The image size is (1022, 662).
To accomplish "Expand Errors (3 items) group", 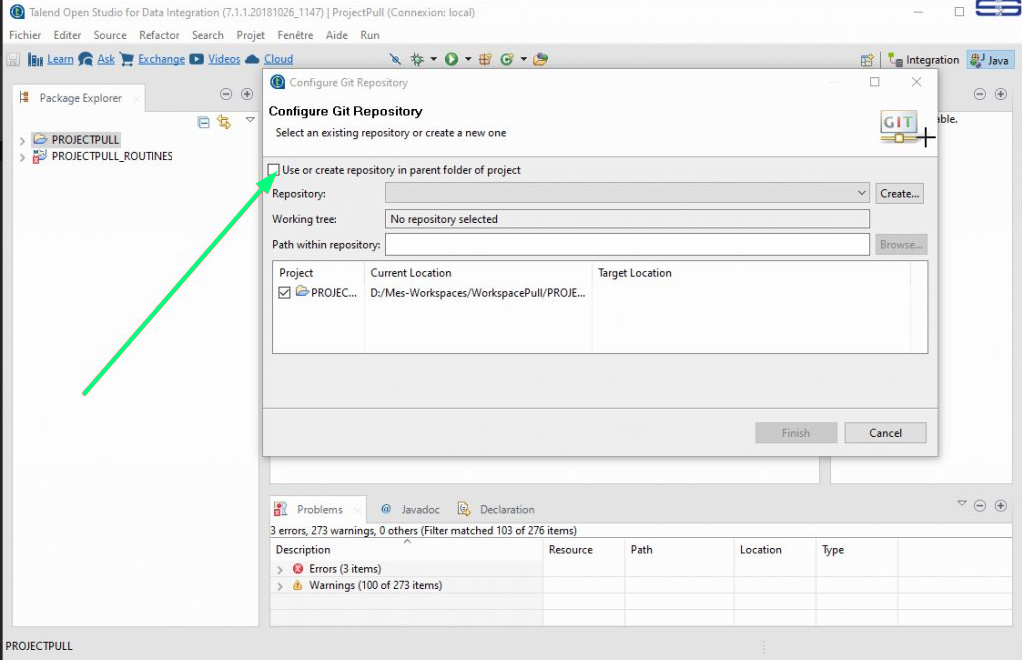I will (280, 569).
